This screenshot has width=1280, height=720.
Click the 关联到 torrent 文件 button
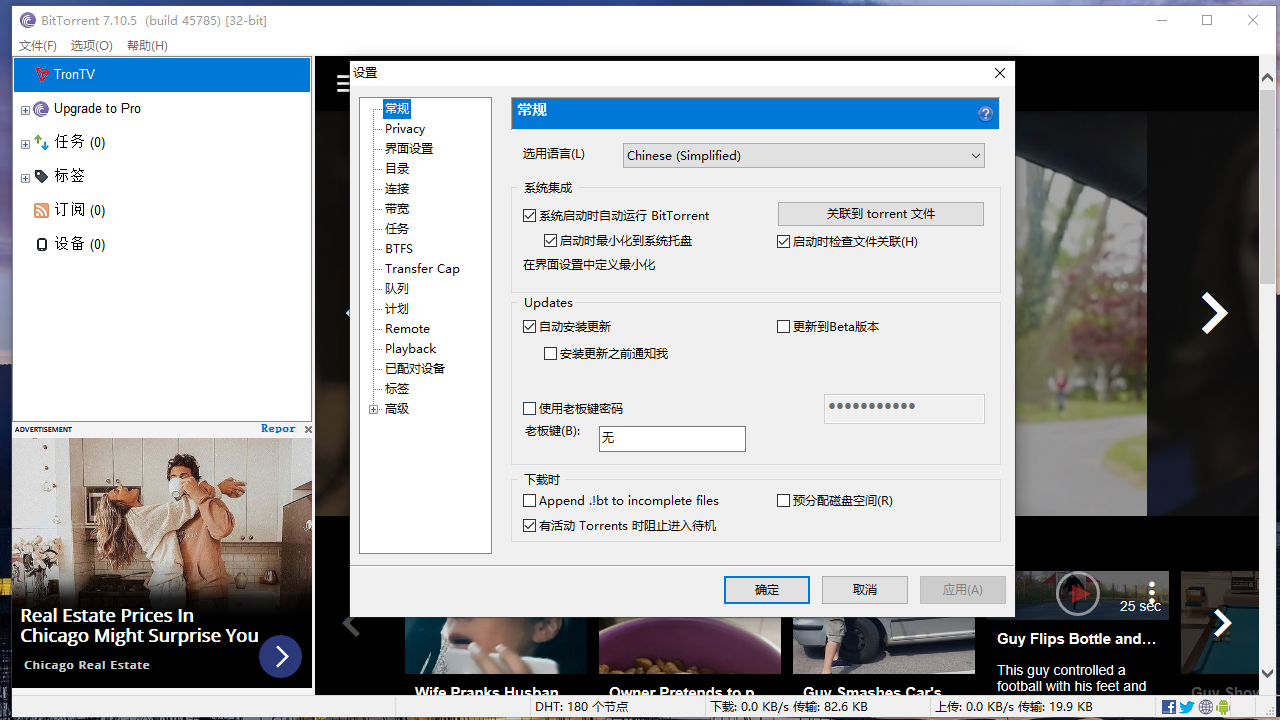click(880, 214)
